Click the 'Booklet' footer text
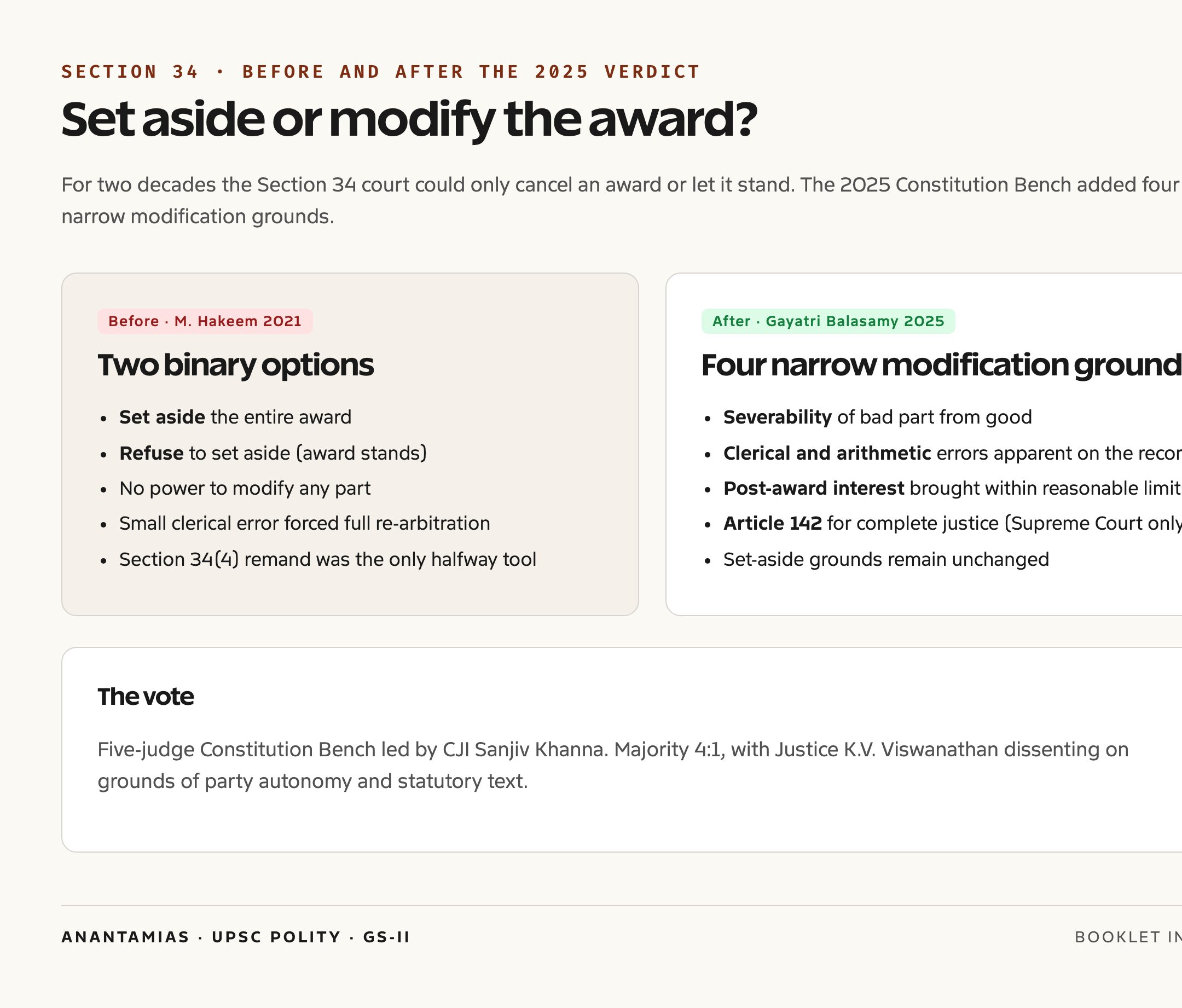The height and width of the screenshot is (1008, 1182). click(x=1128, y=937)
